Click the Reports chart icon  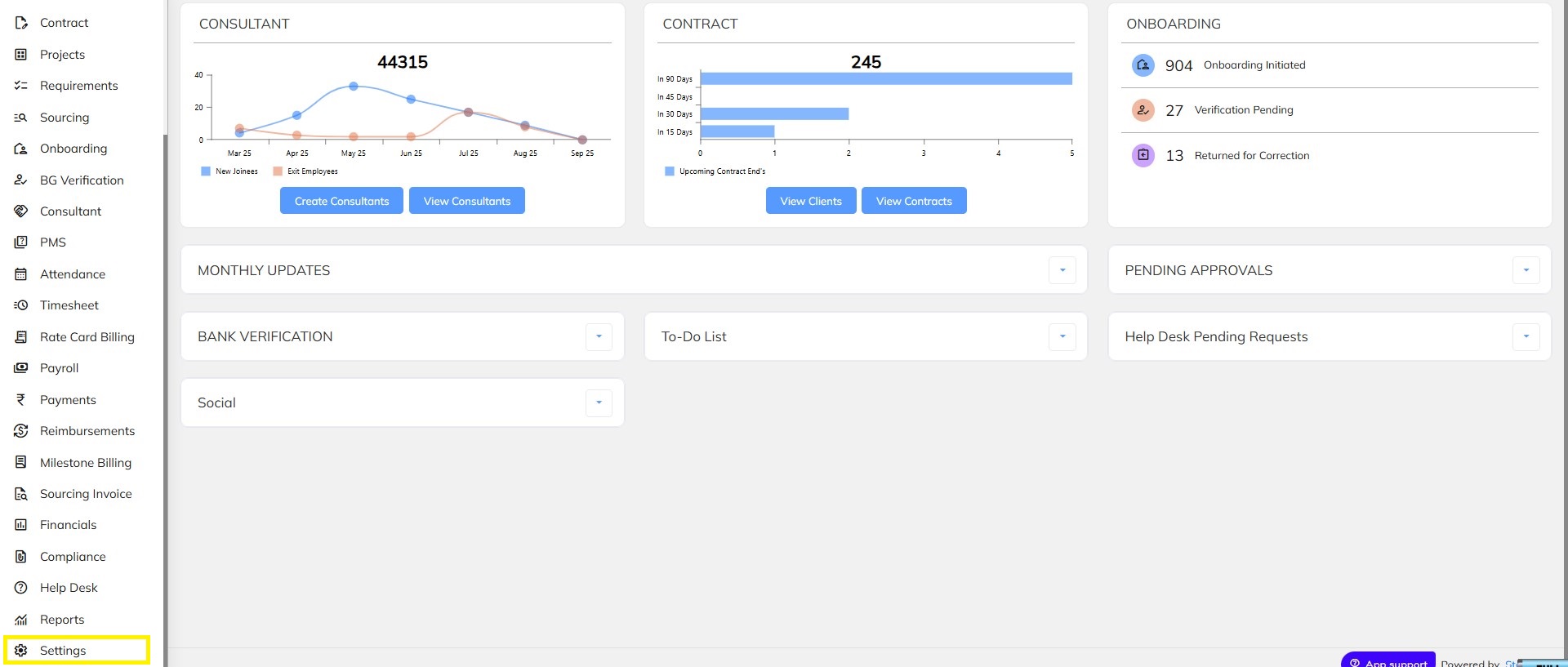click(x=21, y=620)
